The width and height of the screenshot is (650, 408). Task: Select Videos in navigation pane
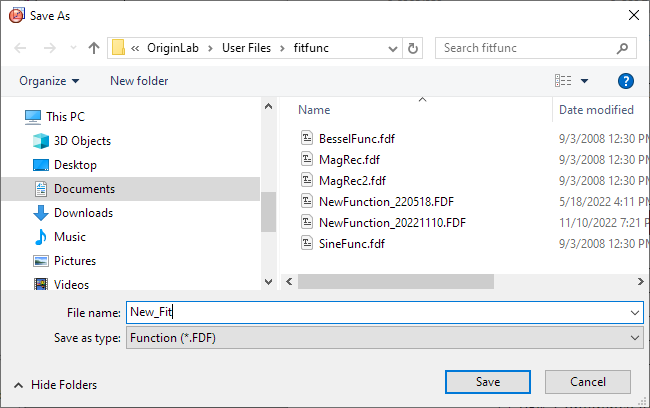(x=71, y=285)
